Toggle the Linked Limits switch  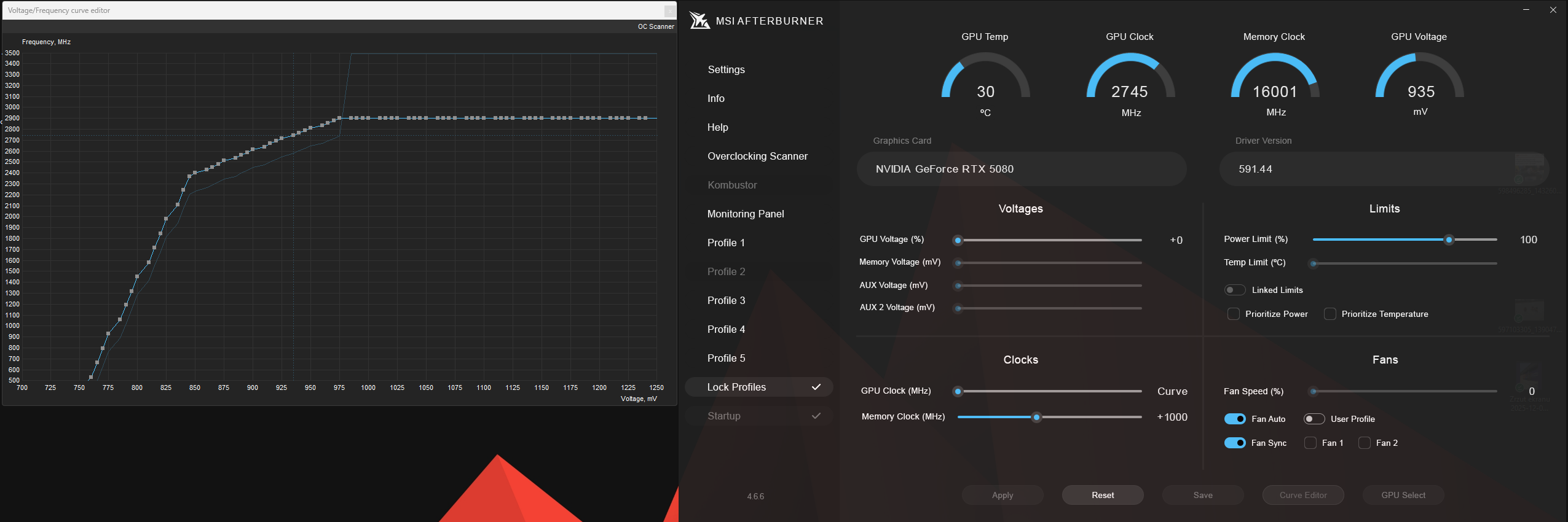[1235, 290]
